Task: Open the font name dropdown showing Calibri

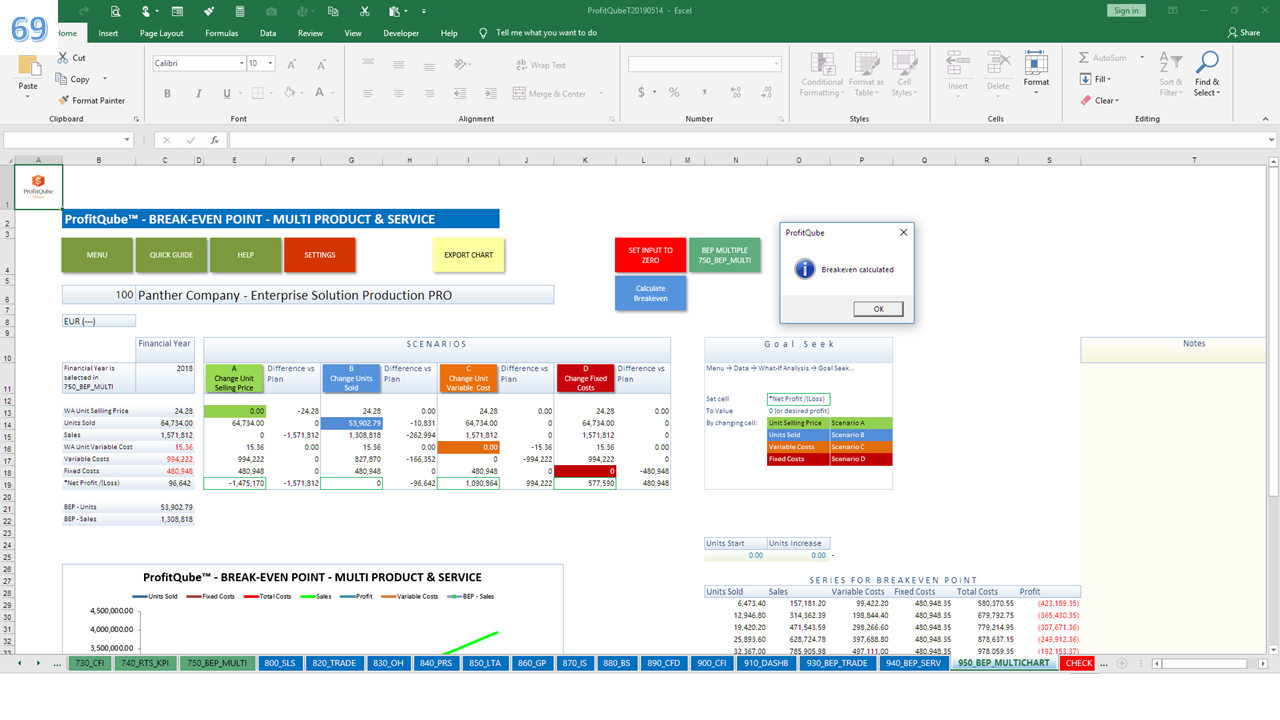Action: point(241,63)
